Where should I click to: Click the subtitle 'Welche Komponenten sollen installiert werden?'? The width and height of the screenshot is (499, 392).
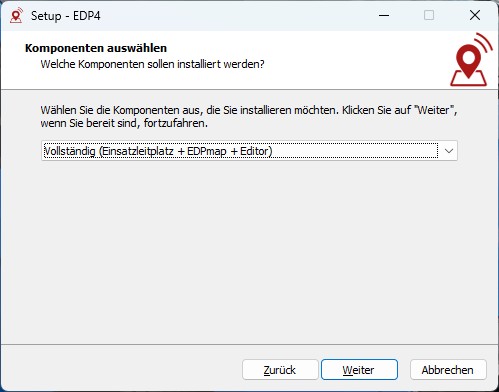coord(152,64)
